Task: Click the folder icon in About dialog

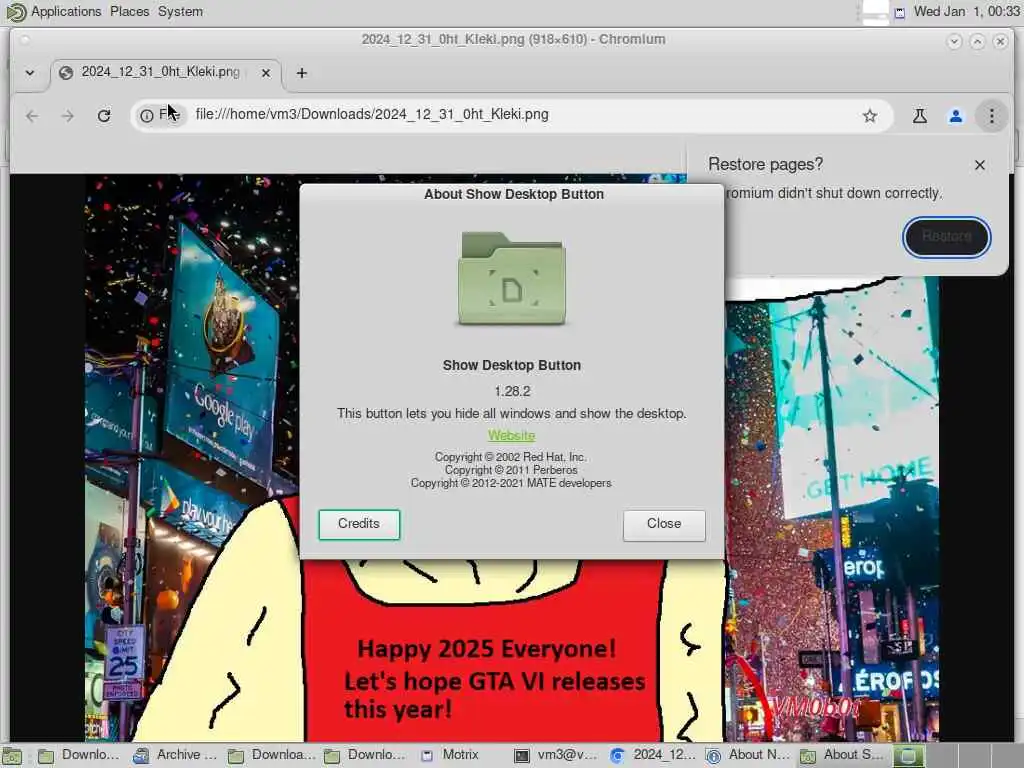Action: click(512, 279)
